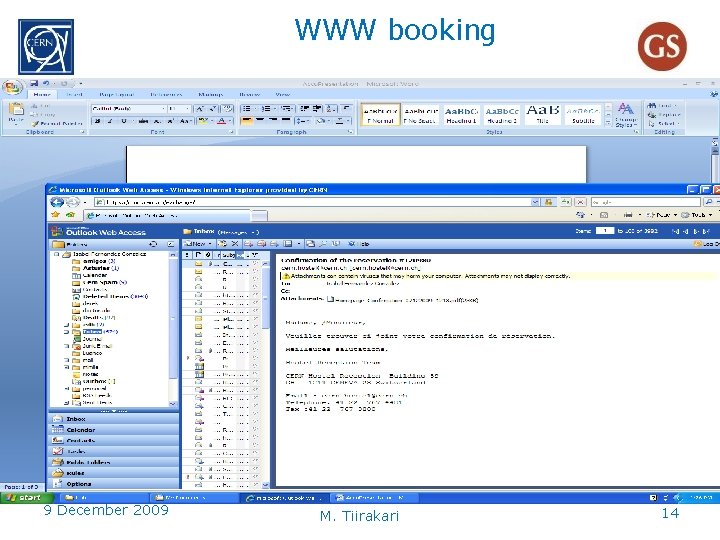This screenshot has height=540, width=720.
Task: Open Help in Outlook Web Access toolbar
Action: (x=359, y=244)
